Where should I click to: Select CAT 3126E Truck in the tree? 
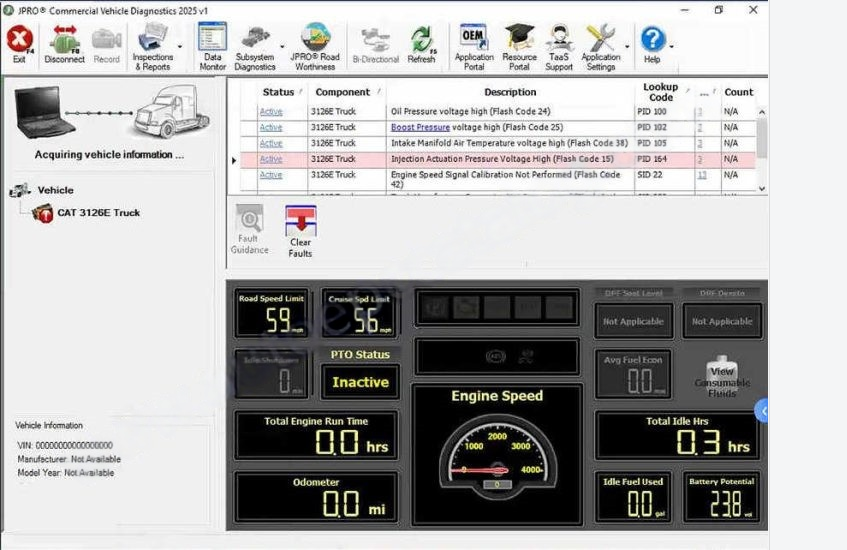(98, 213)
